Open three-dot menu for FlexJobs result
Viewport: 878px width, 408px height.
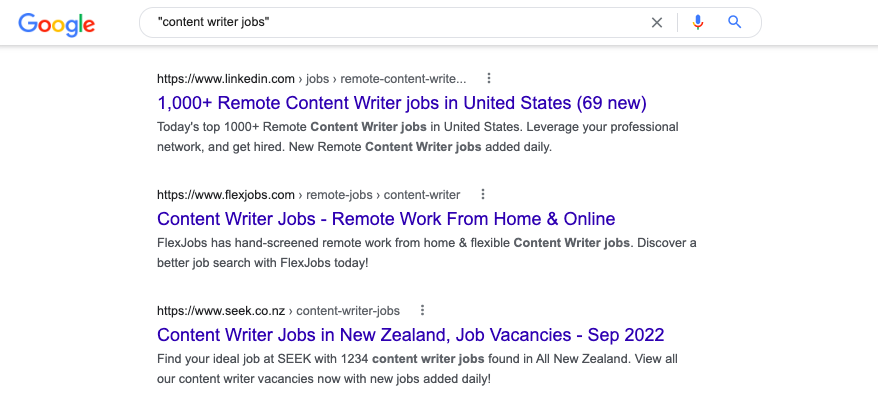[482, 194]
